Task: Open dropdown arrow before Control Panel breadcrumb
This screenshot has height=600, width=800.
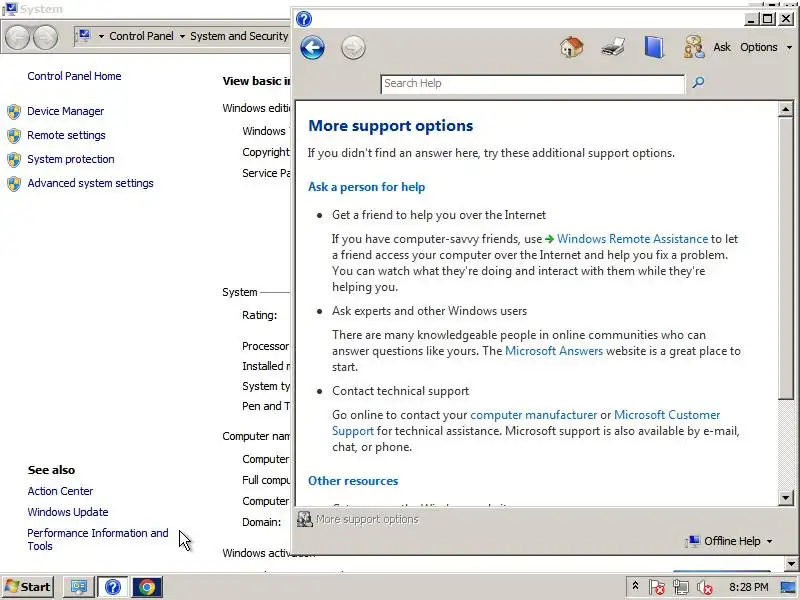Action: 101,36
